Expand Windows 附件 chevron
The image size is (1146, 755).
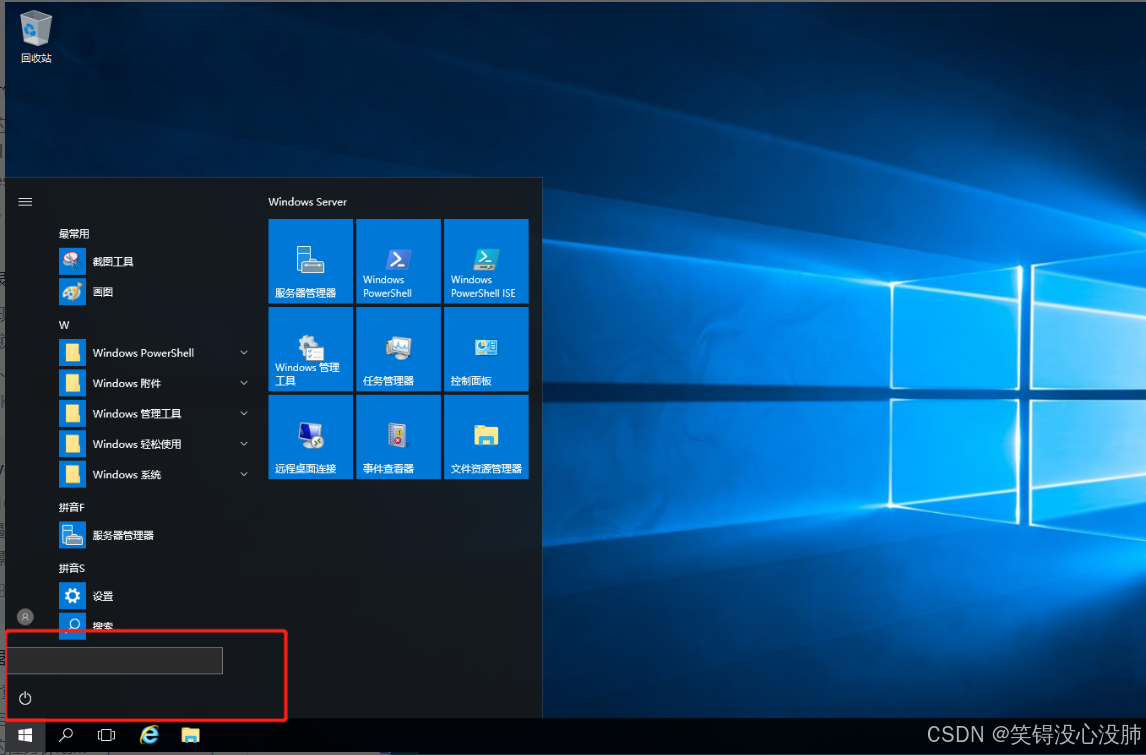(x=244, y=383)
